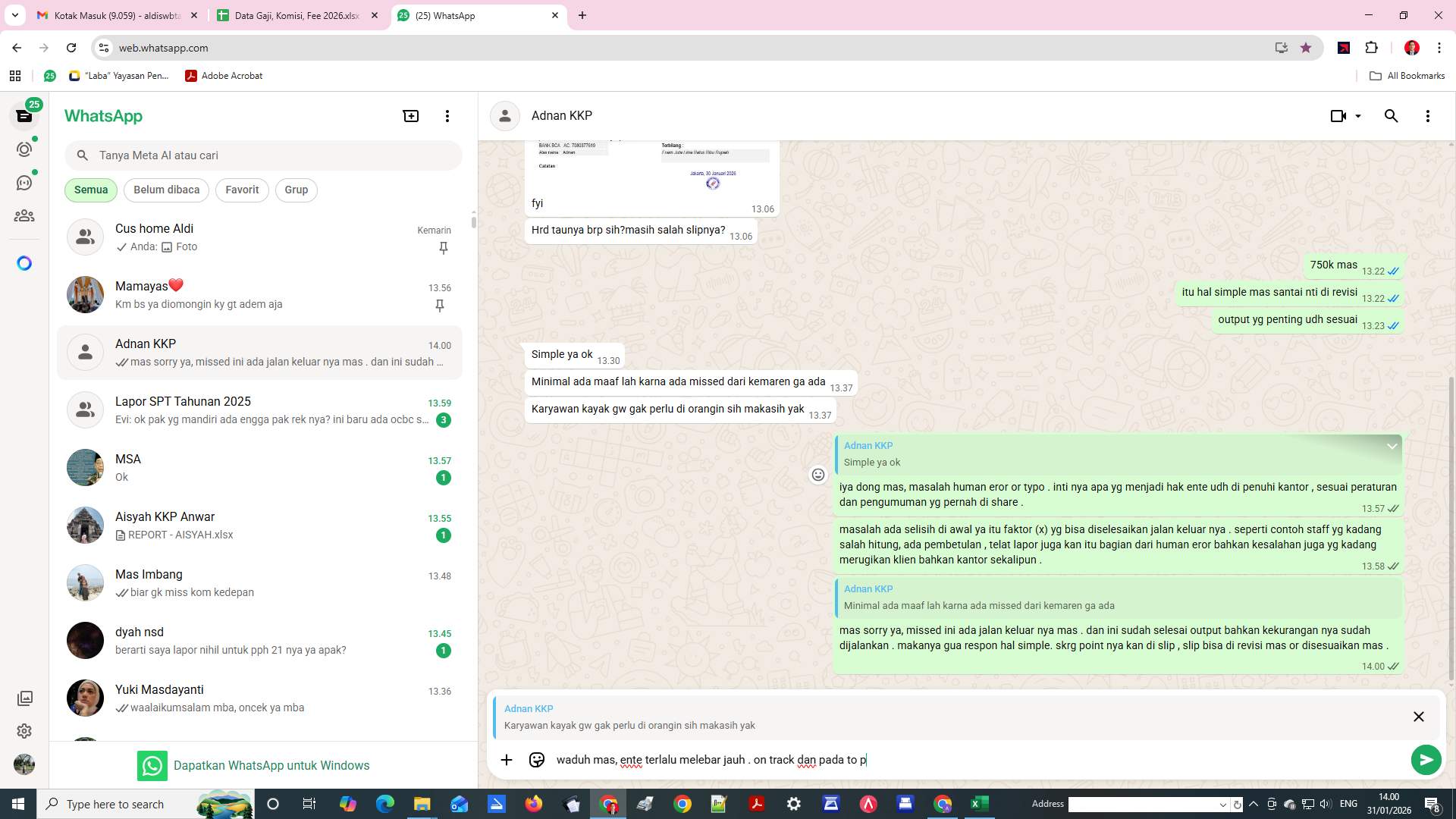
Task: Open the Channels section in sidebar
Action: (25, 182)
